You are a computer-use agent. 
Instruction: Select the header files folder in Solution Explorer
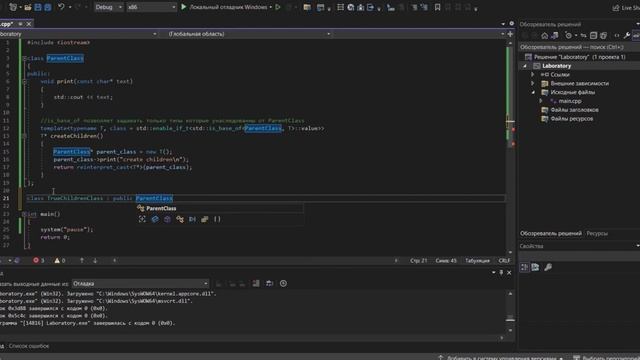point(574,110)
